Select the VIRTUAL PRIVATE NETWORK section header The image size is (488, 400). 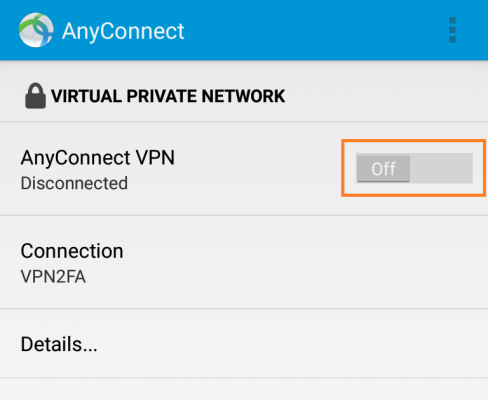click(168, 96)
